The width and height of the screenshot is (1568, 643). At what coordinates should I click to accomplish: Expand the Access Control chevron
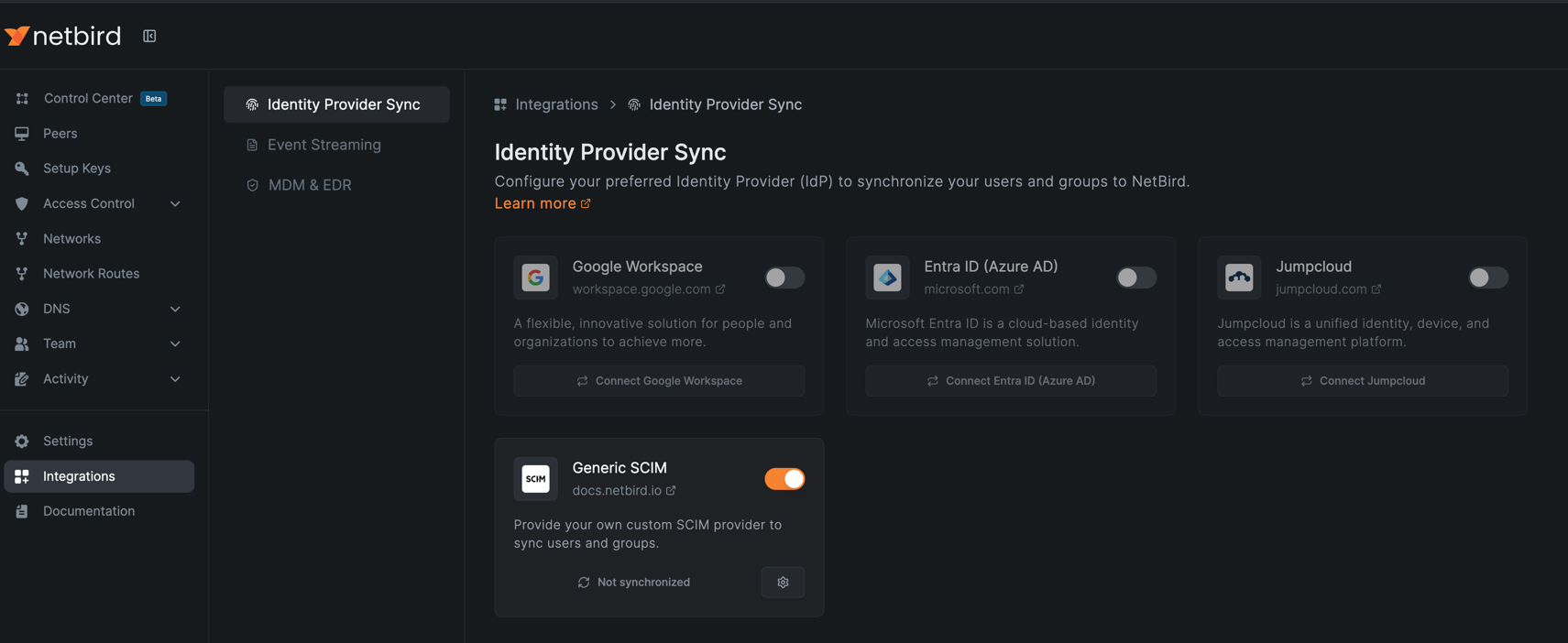pos(175,203)
